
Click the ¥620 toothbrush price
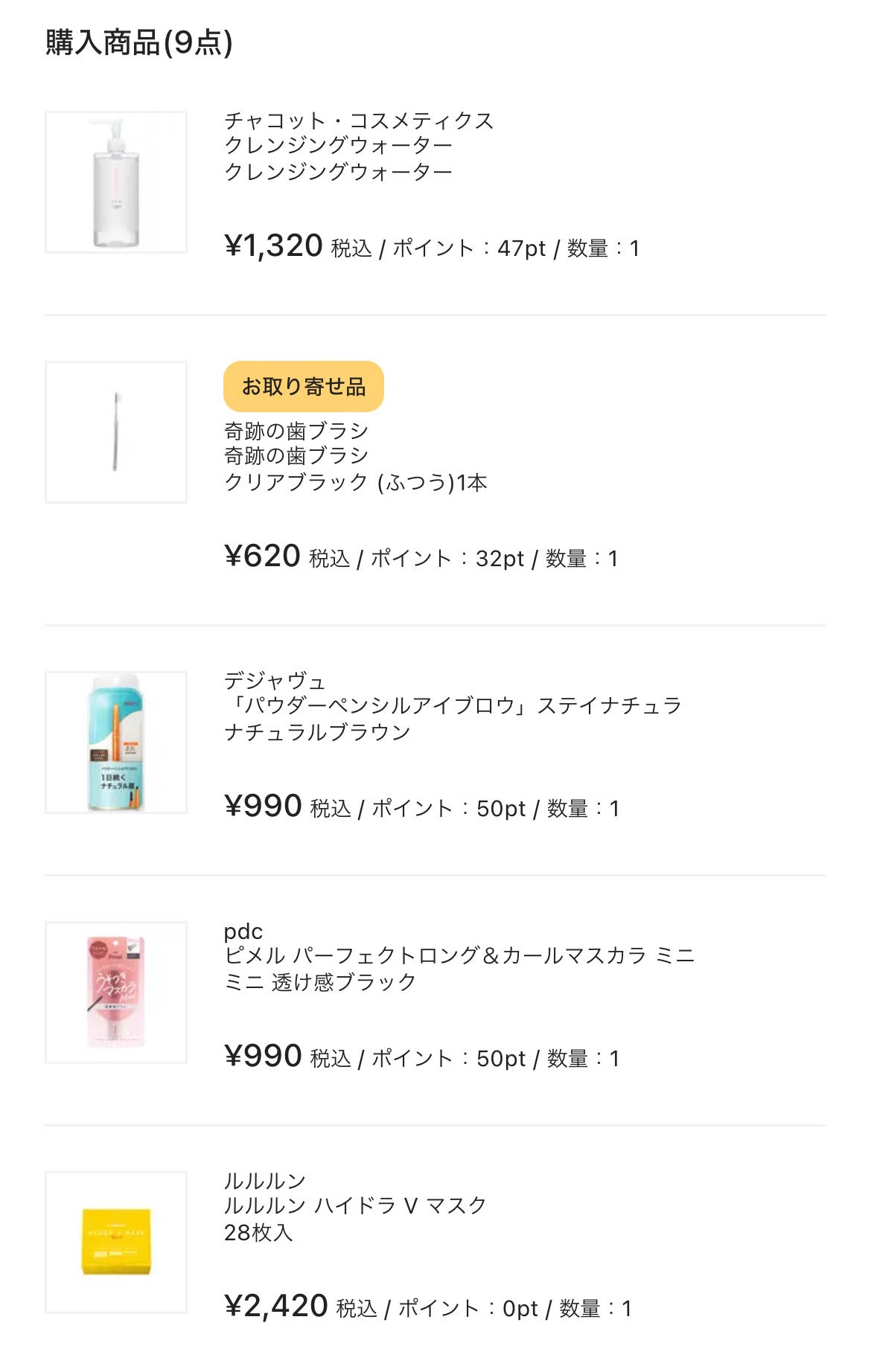pos(262,556)
